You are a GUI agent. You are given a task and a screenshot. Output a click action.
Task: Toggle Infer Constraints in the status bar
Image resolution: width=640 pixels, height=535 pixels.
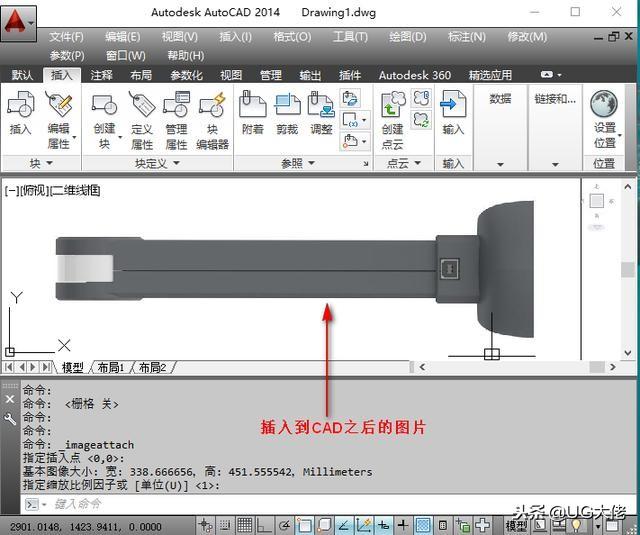205,525
